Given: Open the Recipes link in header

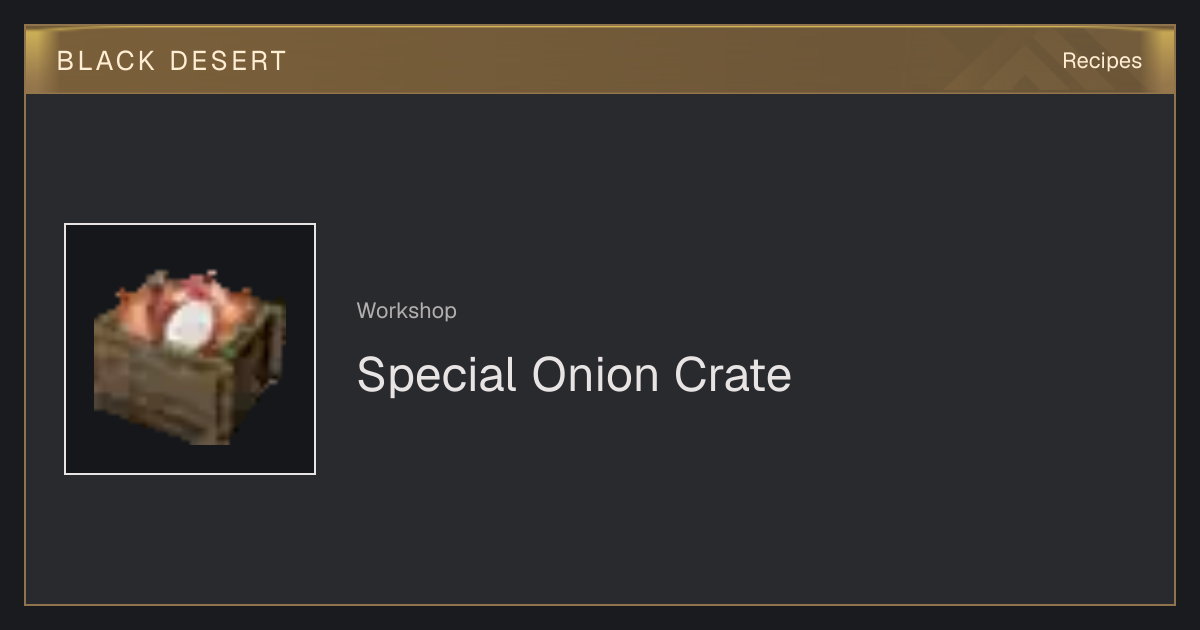Looking at the screenshot, I should (1101, 60).
